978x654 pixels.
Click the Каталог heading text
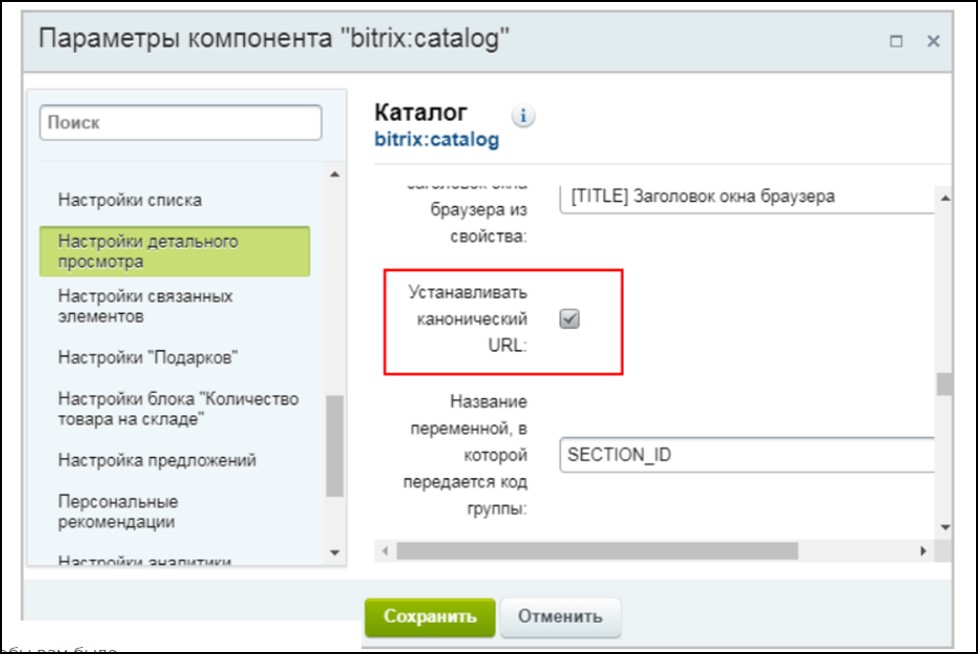pos(420,113)
